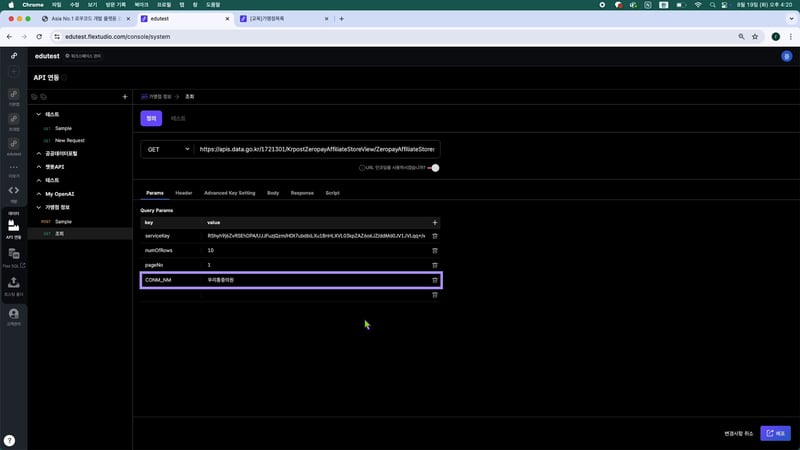Click the 배포 deploy button

click(x=775, y=433)
